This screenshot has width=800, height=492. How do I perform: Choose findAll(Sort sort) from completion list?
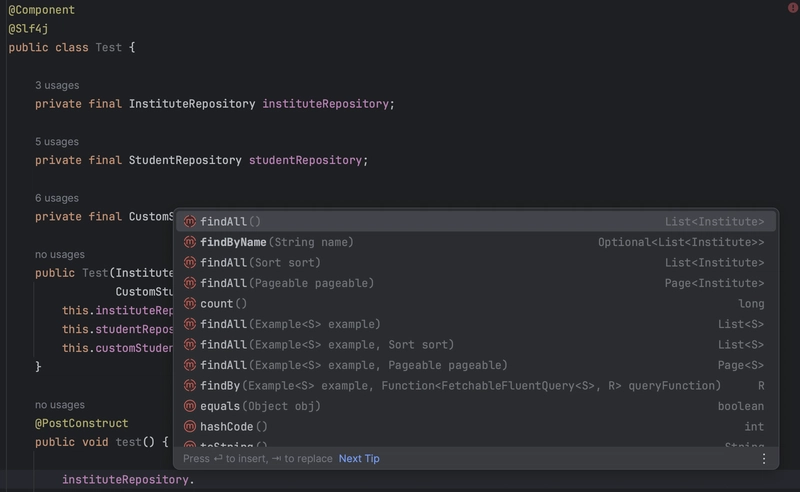coord(476,262)
